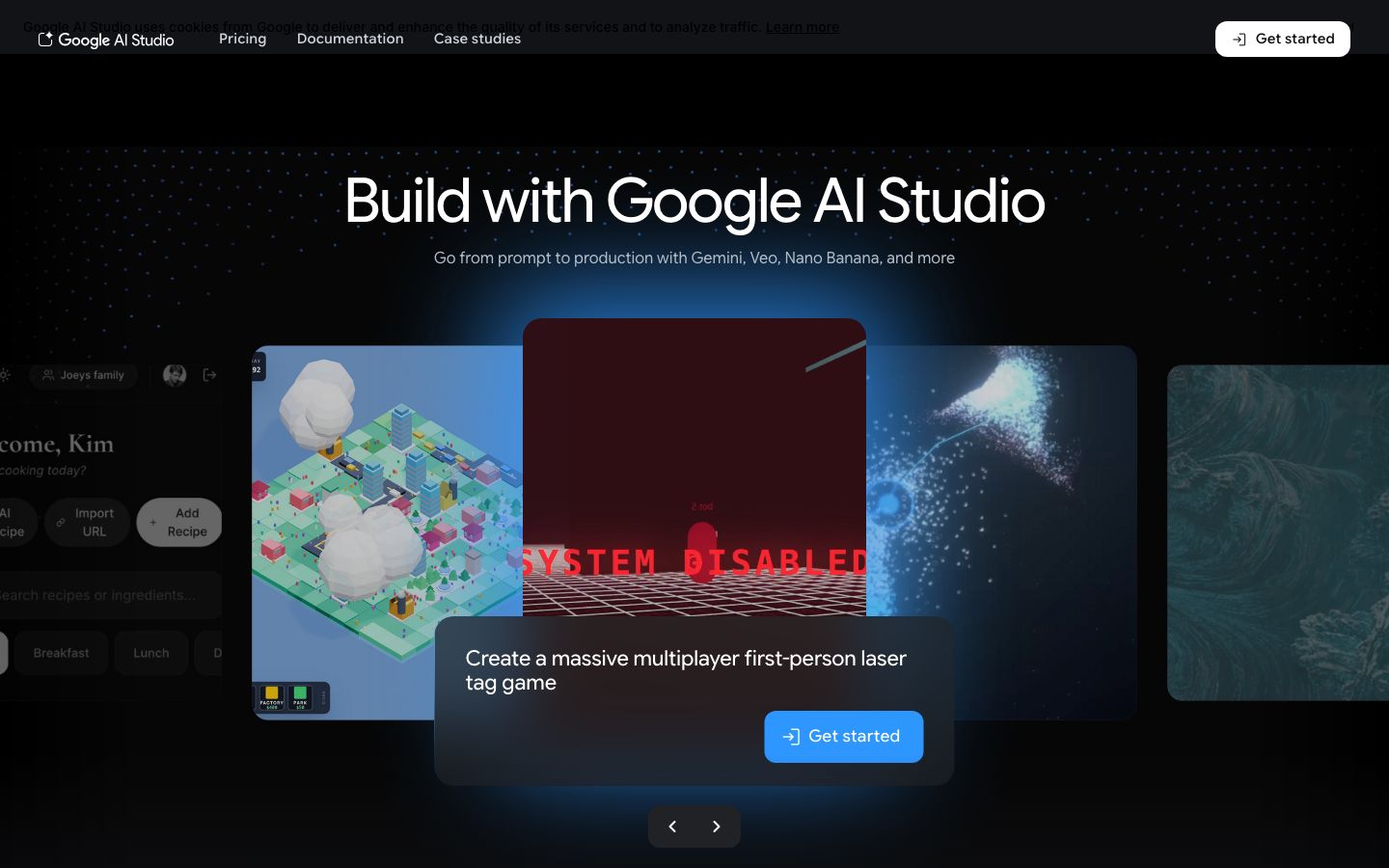The image size is (1389, 868).
Task: Open the Documentation menu item
Action: [350, 39]
